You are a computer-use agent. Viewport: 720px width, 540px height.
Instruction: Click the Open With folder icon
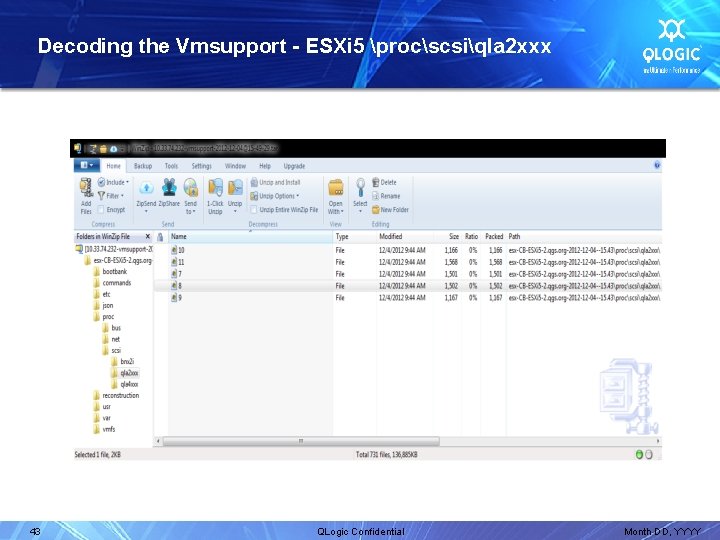[x=336, y=188]
